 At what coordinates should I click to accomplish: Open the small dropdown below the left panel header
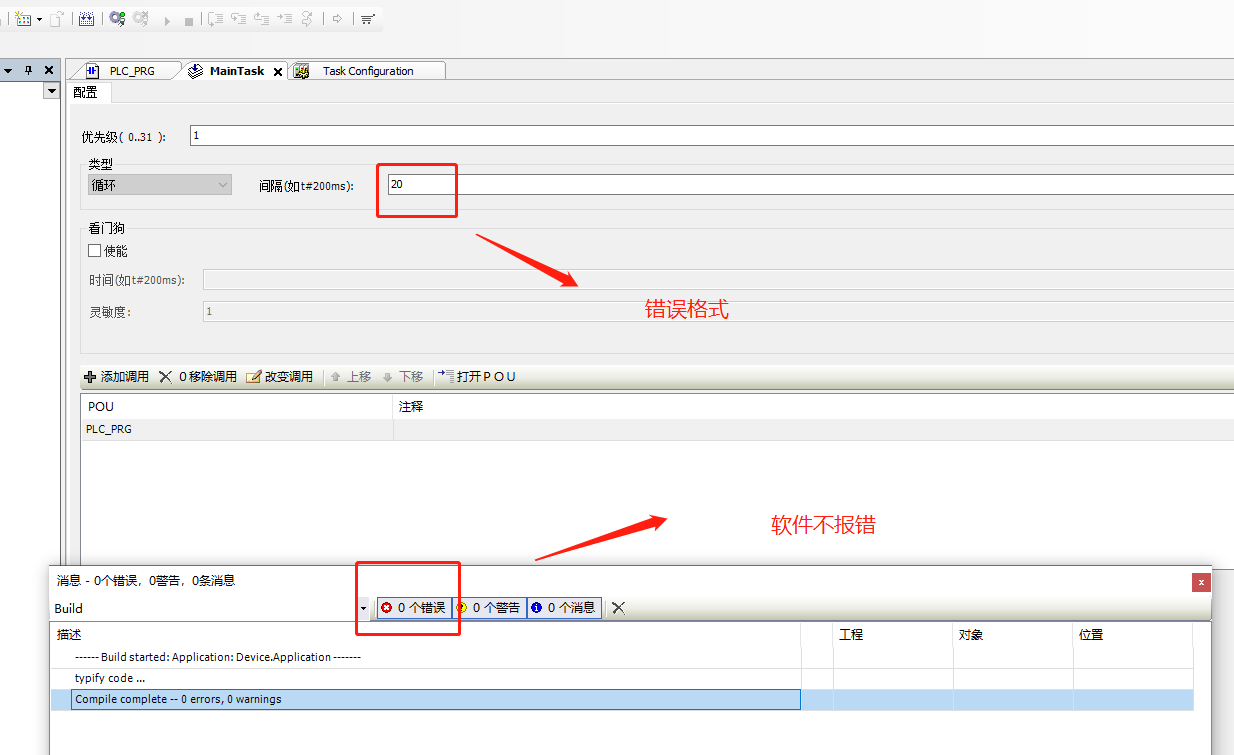click(x=52, y=91)
